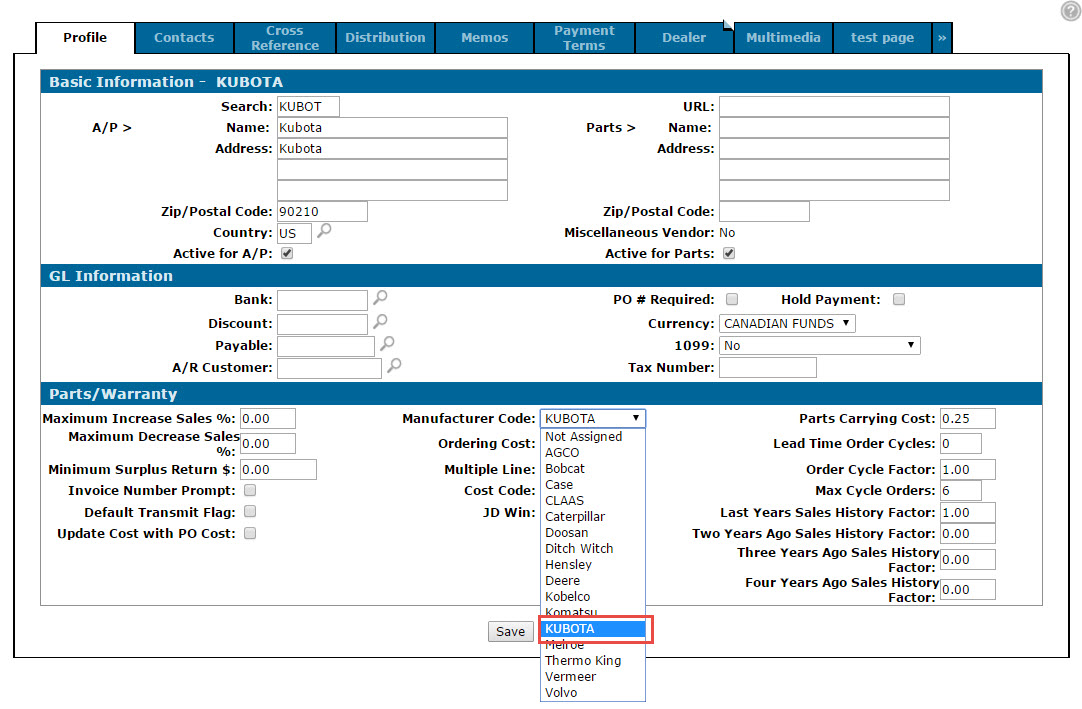The image size is (1082, 709).
Task: Check Update Cost with PO Cost
Action: coord(250,533)
